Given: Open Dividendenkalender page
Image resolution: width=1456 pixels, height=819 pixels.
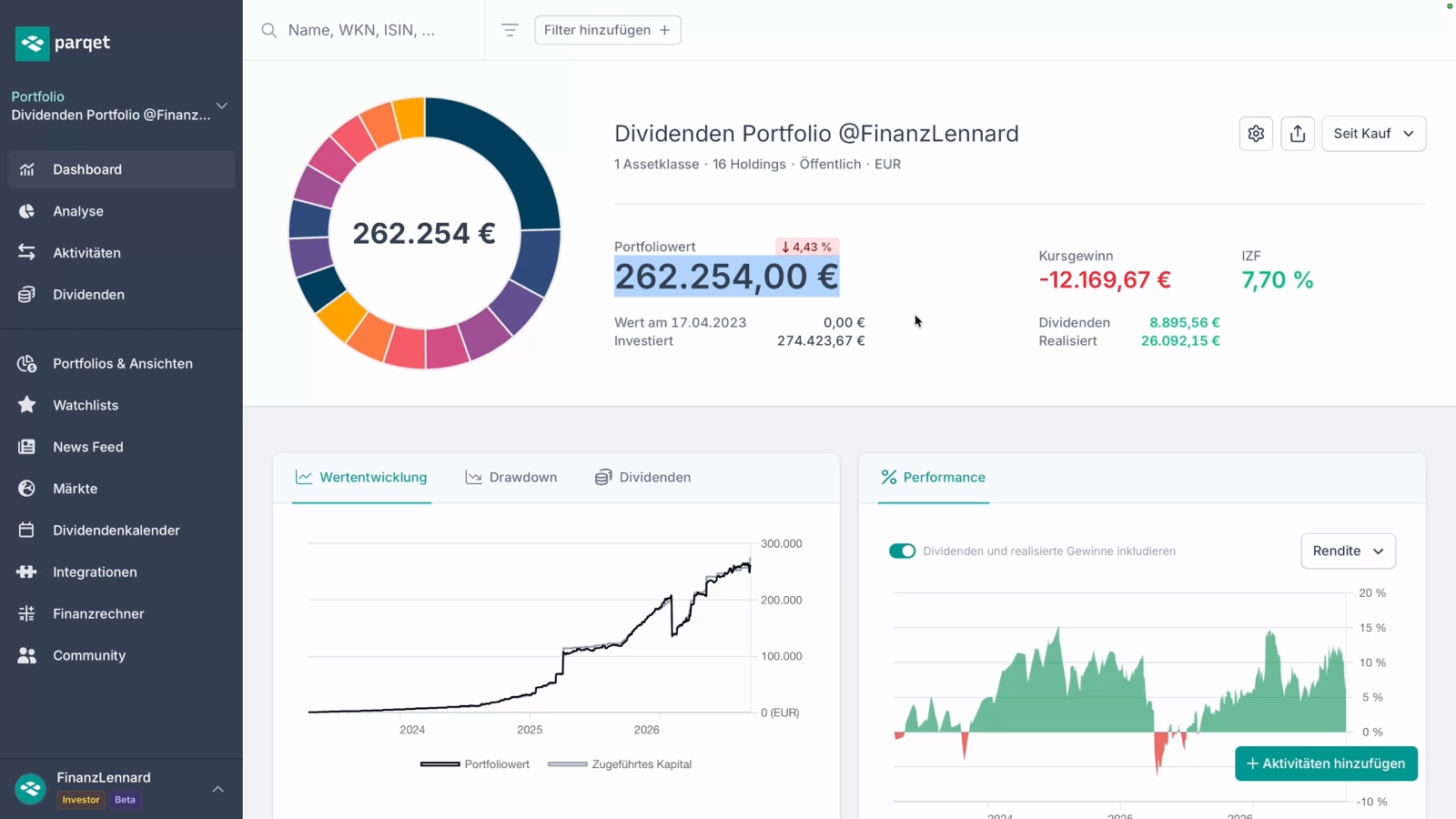Looking at the screenshot, I should 121,531.
